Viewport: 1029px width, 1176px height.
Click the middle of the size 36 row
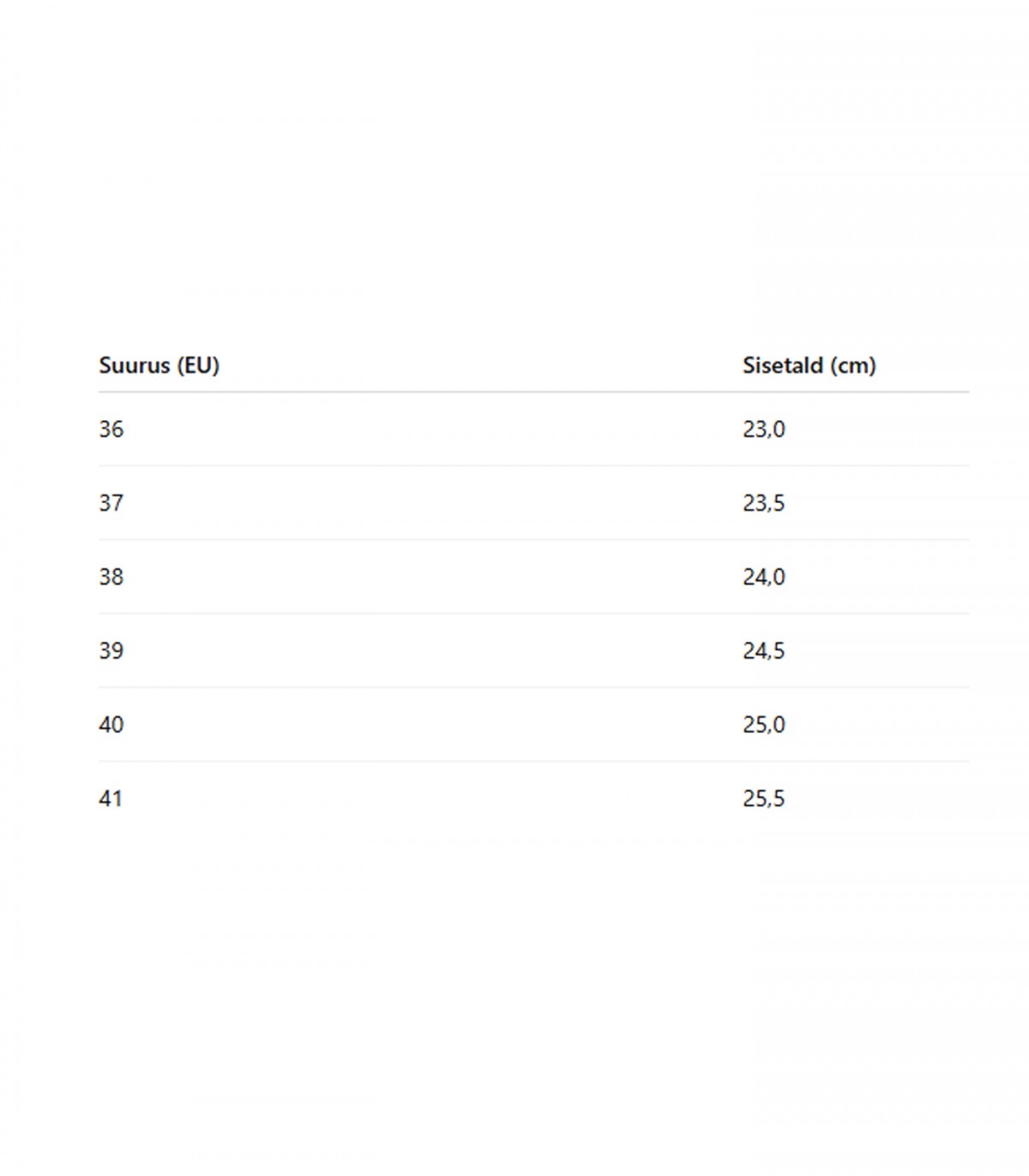533,429
